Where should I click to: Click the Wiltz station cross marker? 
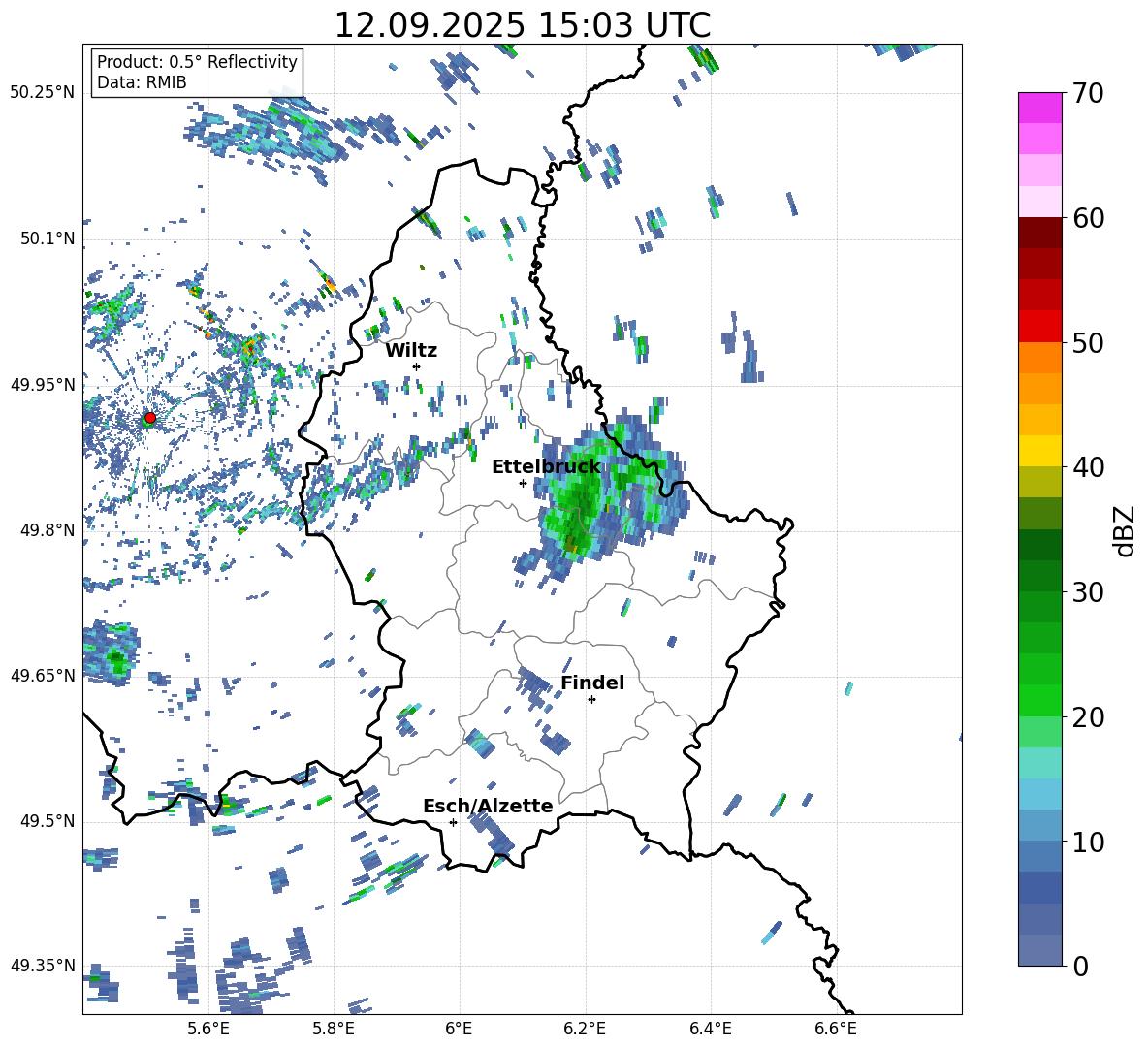[x=417, y=366]
